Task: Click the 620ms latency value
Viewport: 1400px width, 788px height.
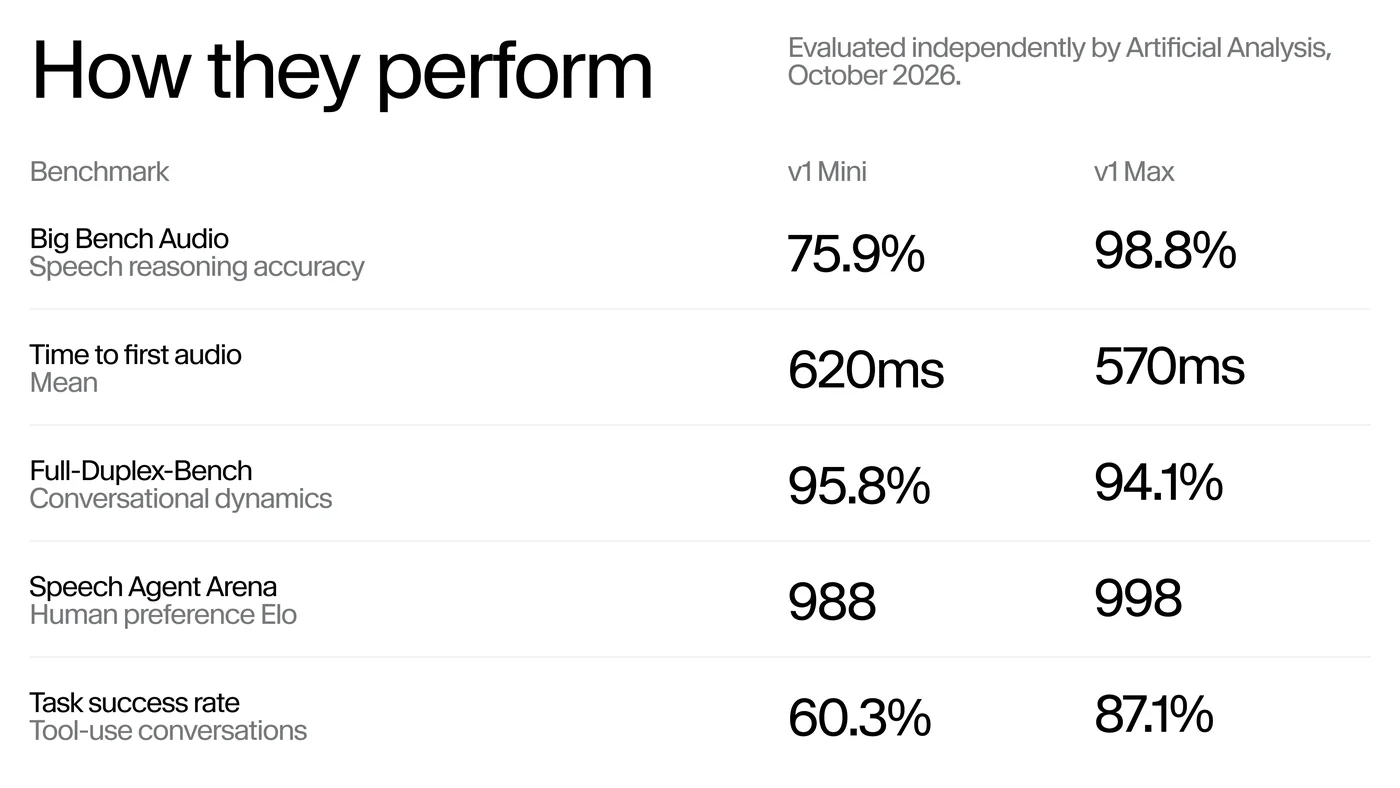Action: pos(866,370)
